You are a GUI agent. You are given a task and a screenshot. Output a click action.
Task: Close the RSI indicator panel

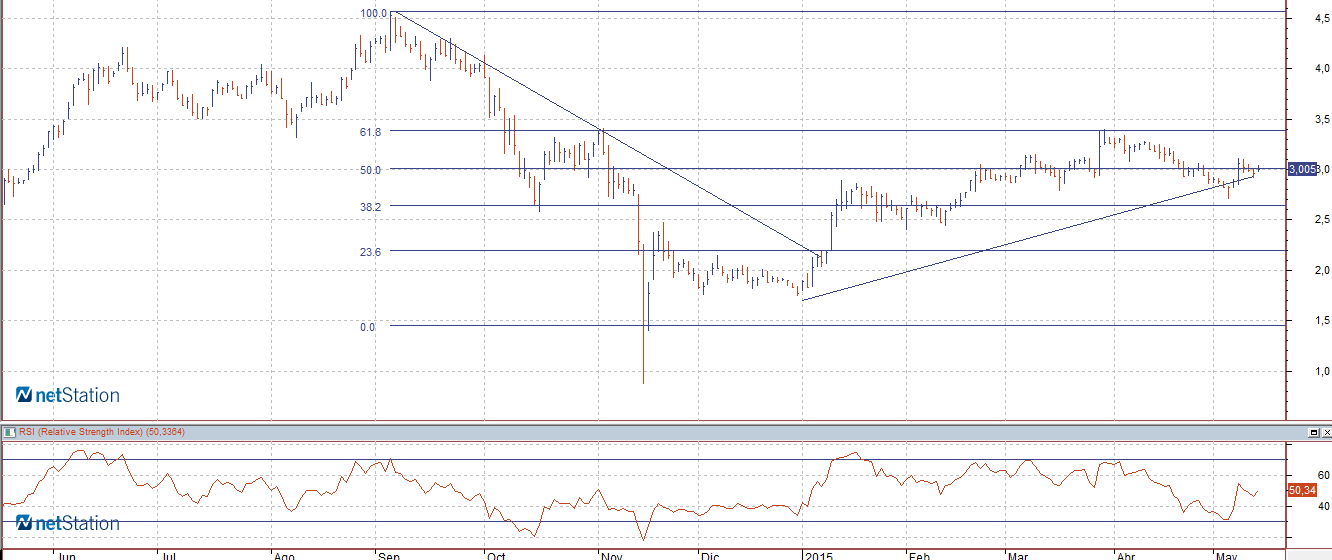coord(1326,432)
